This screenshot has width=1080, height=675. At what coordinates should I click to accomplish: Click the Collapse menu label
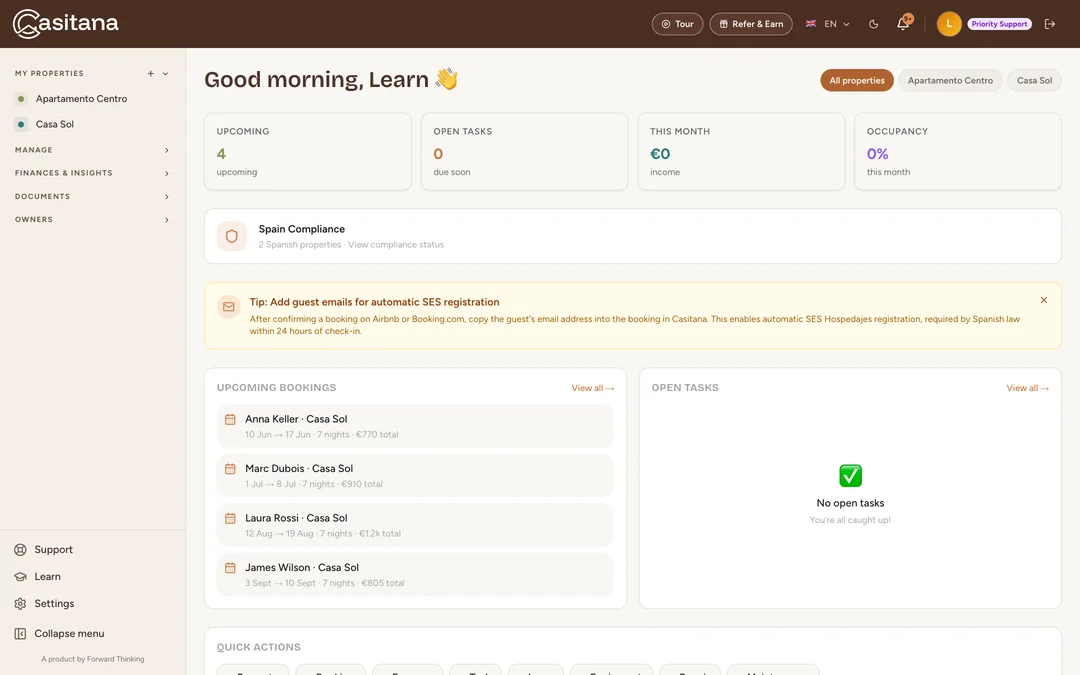[69, 634]
